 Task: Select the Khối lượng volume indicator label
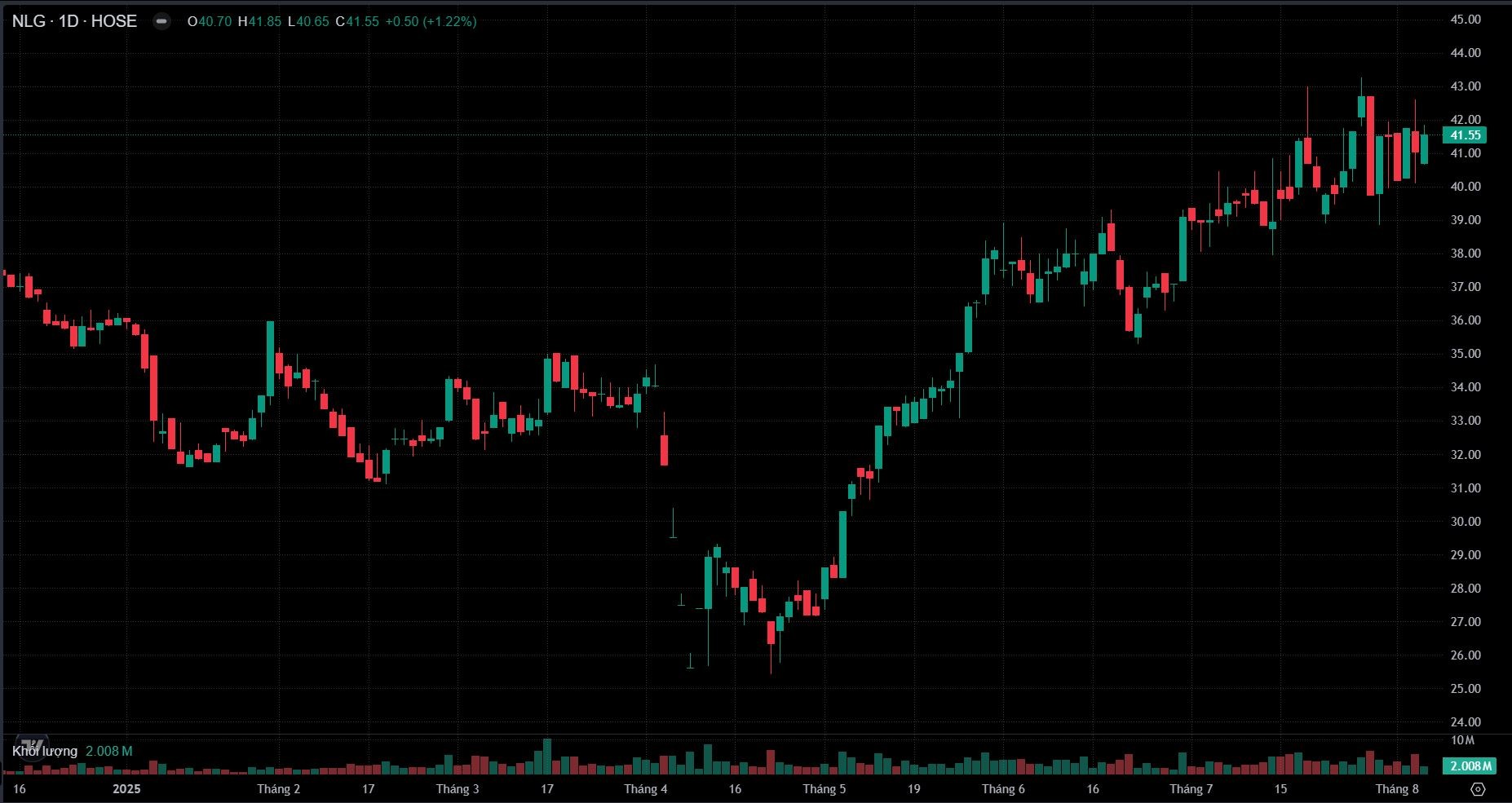pyautogui.click(x=45, y=751)
